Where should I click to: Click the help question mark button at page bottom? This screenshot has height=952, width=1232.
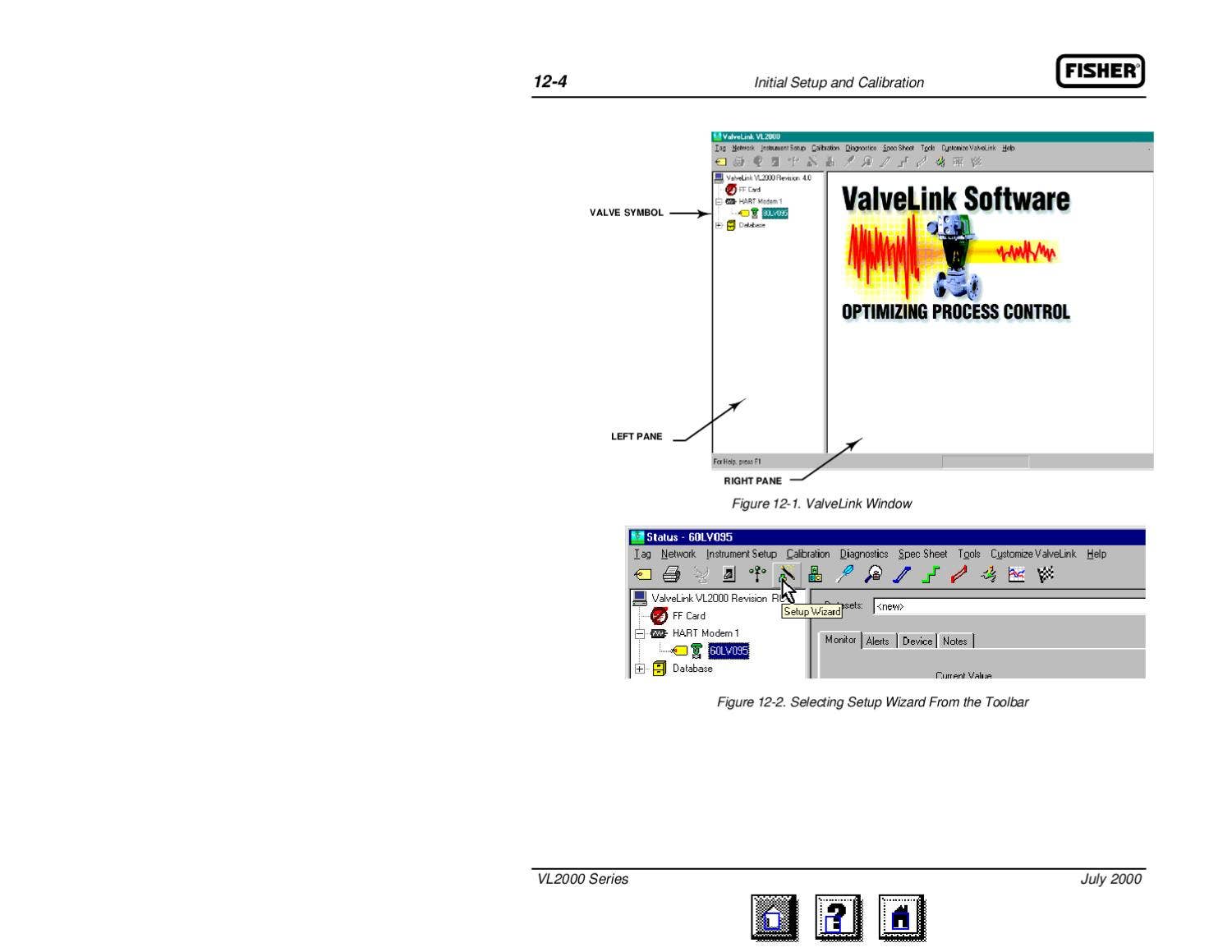(x=838, y=918)
